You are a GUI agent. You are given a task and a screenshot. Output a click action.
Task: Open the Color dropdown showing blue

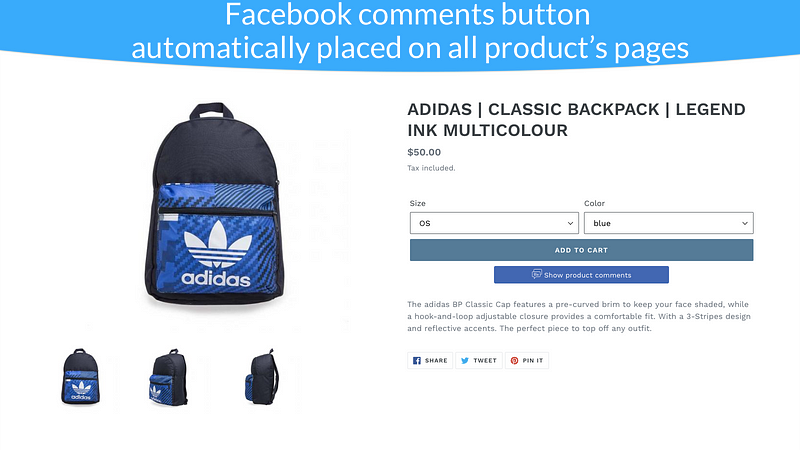click(x=668, y=223)
